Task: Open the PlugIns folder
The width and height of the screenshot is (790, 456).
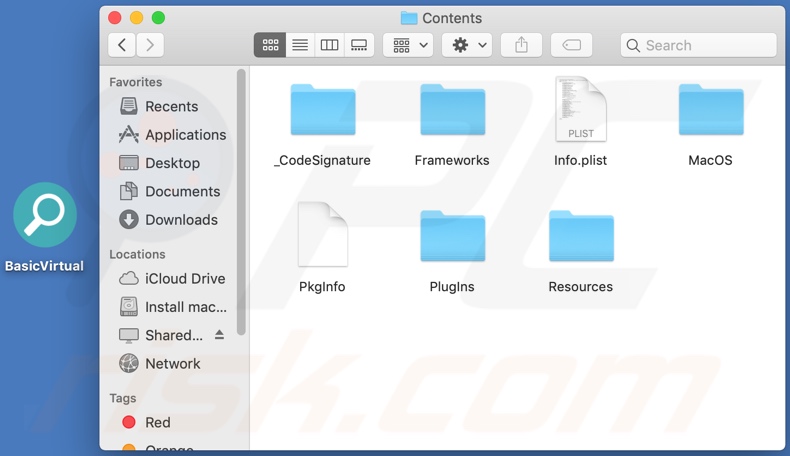Action: click(x=452, y=237)
